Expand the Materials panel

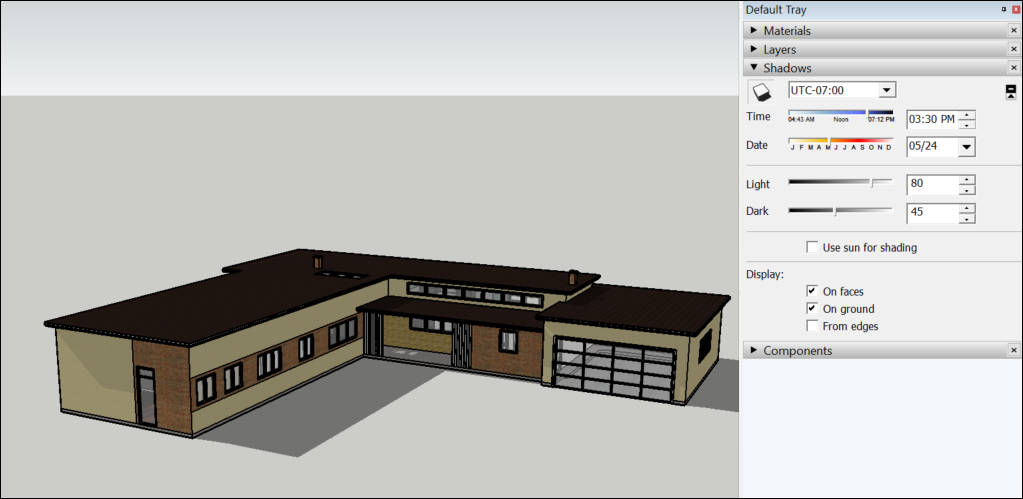(787, 31)
